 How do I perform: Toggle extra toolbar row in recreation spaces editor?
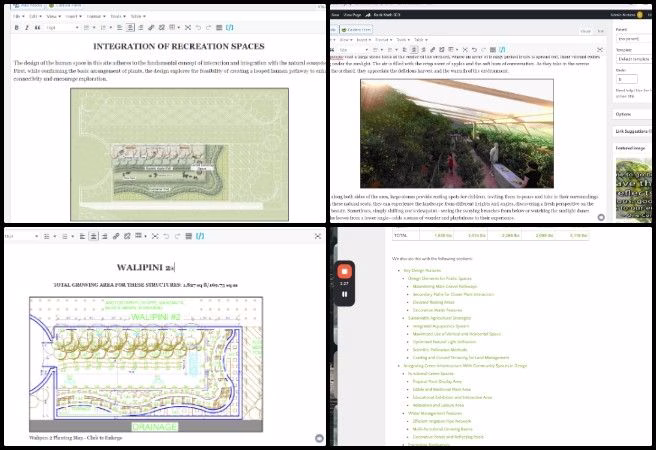(219, 28)
